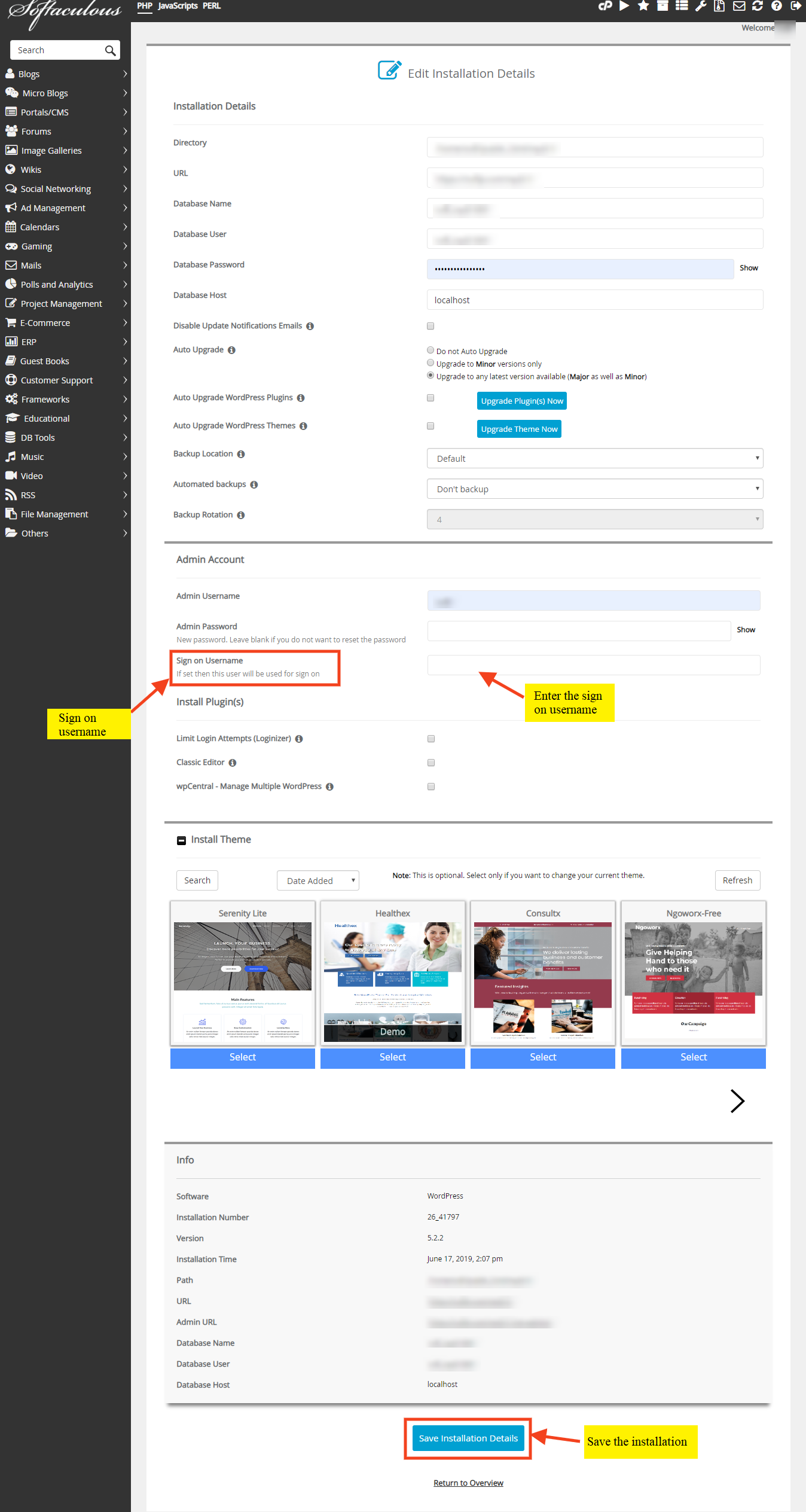806x1512 pixels.
Task: Click info icon next to Disable Update Notifications Emails
Action: [310, 326]
